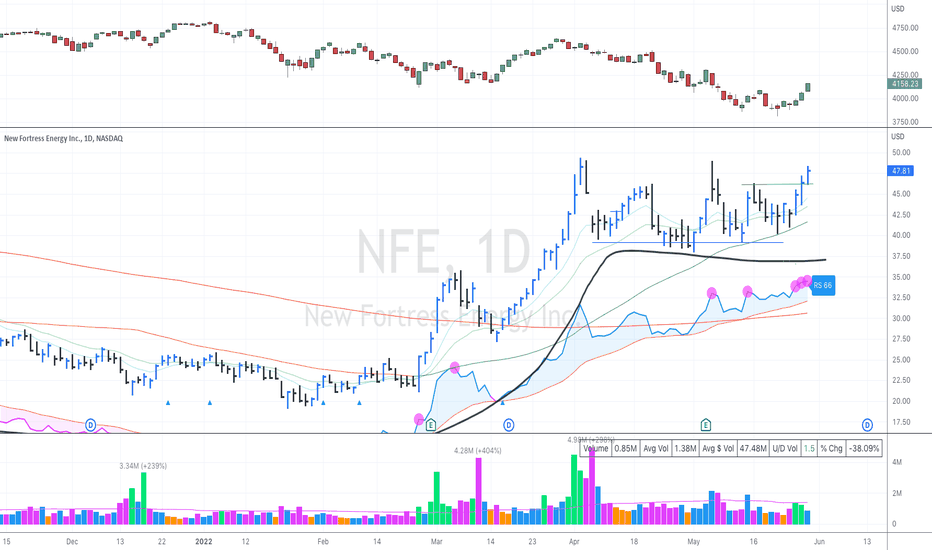This screenshot has height=550, width=932.
Task: Click the dividend D marker near June
Action: pyautogui.click(x=867, y=425)
